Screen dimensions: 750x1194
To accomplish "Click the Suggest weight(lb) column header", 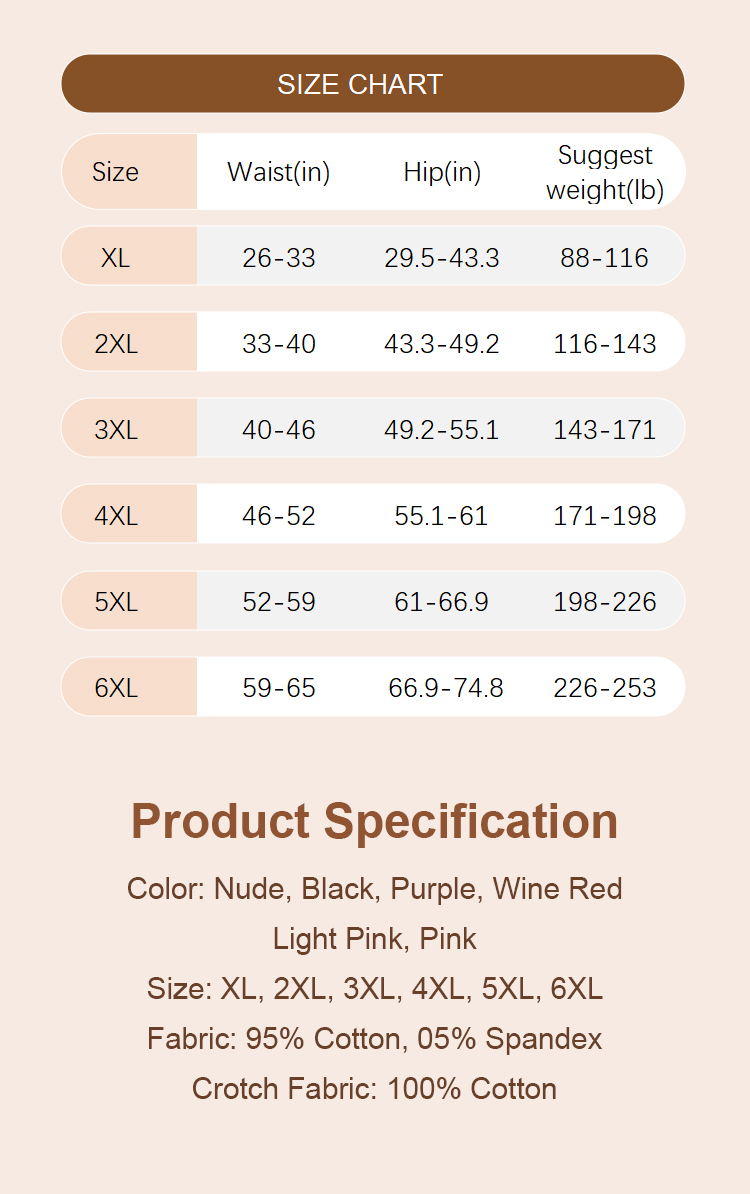I will [605, 172].
